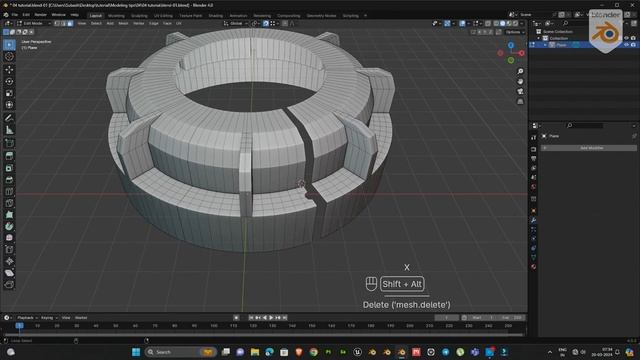The image size is (640, 360).
Task: Select the Move tool
Action: point(9,70)
